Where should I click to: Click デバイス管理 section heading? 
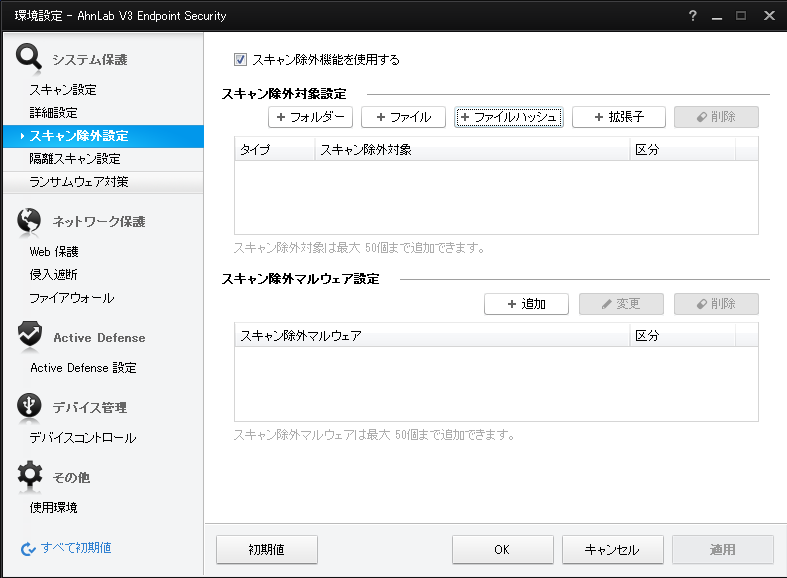(90, 407)
